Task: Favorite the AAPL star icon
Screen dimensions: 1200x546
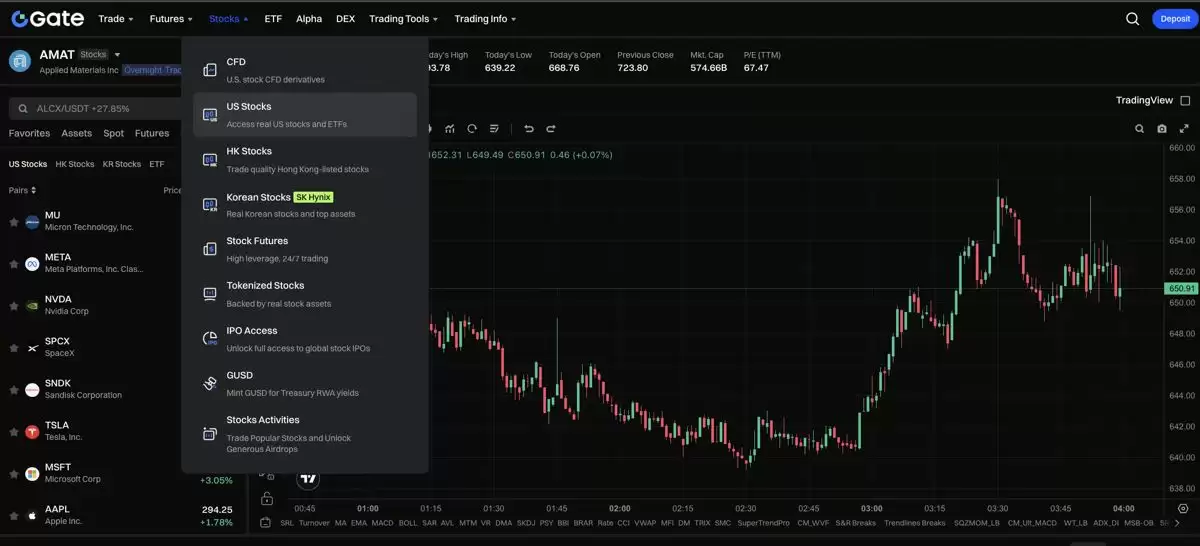Action: (14, 516)
